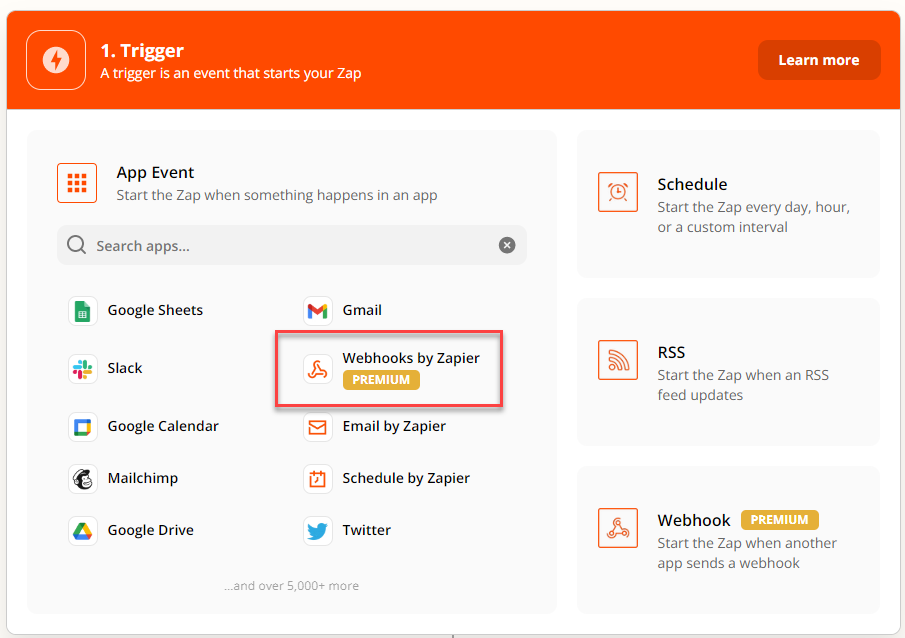Click the '1. Trigger' title
The width and height of the screenshot is (905, 638).
click(x=142, y=51)
